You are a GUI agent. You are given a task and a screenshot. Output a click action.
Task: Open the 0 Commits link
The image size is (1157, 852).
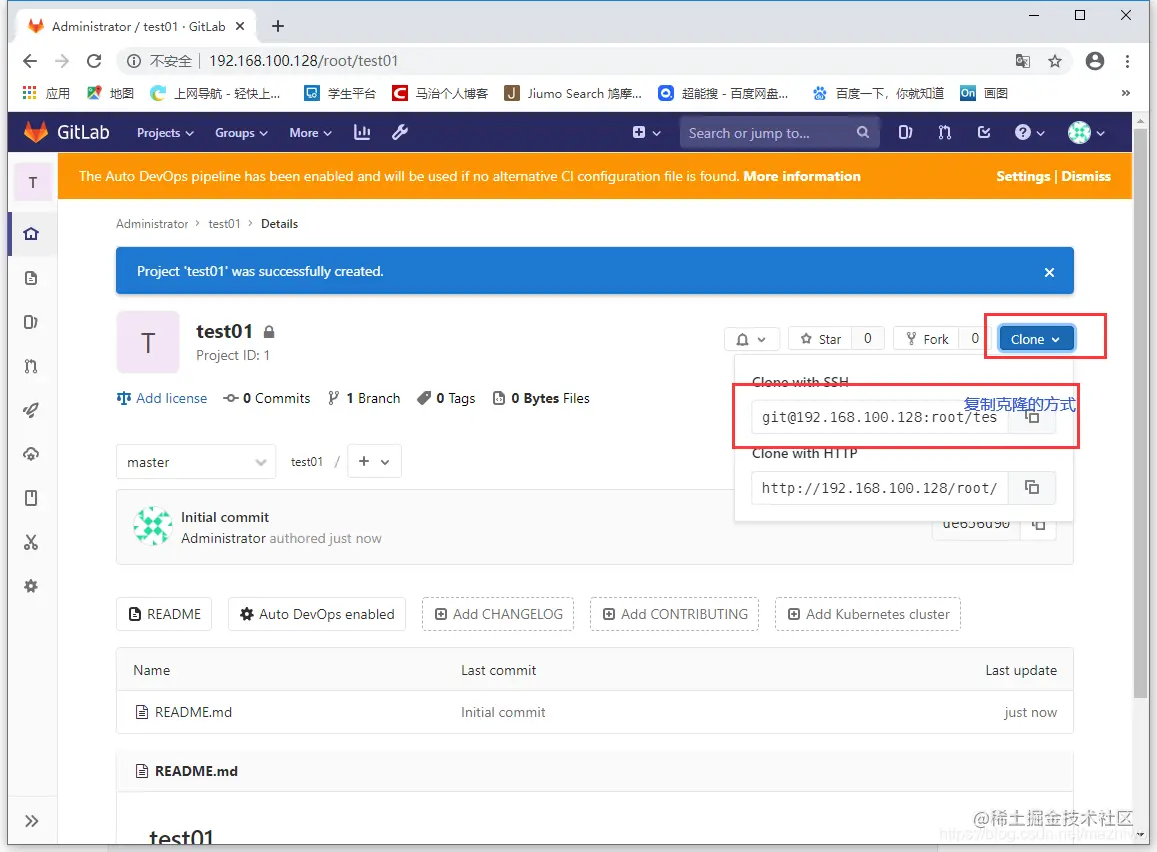click(x=267, y=398)
